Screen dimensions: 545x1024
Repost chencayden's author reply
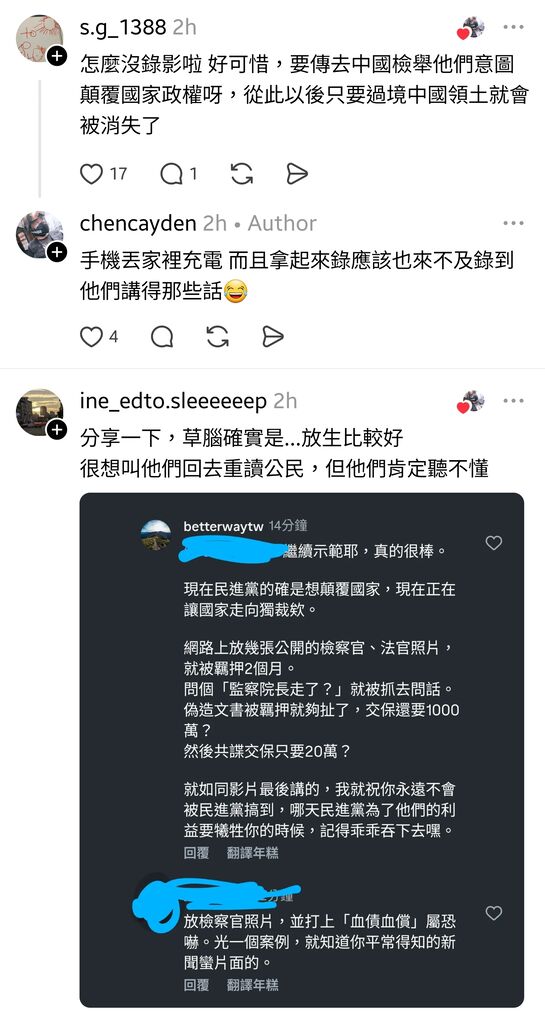tap(217, 336)
